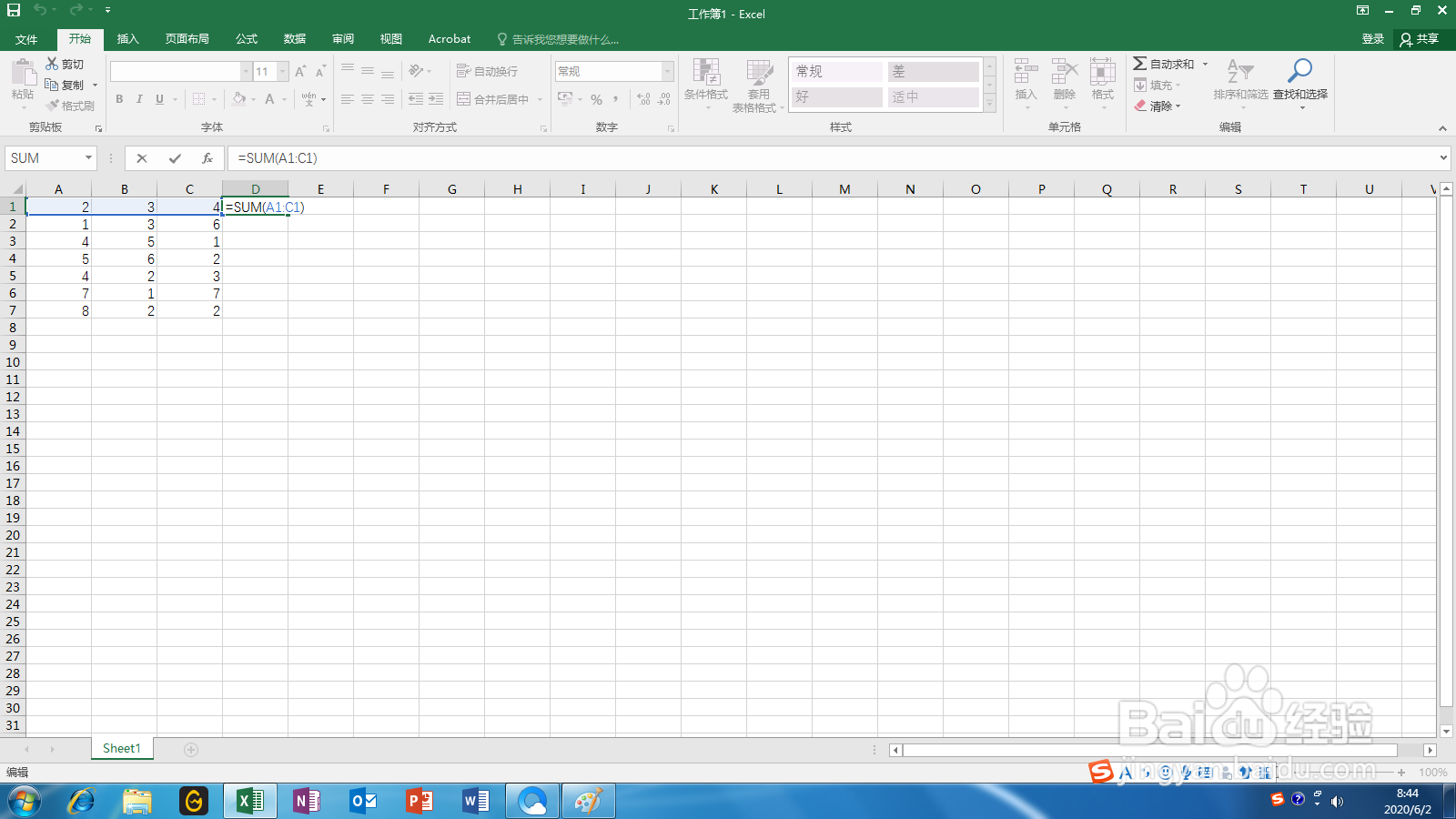This screenshot has height=819, width=1456.
Task: Decrease font size with the smaller A icon
Action: pyautogui.click(x=320, y=71)
